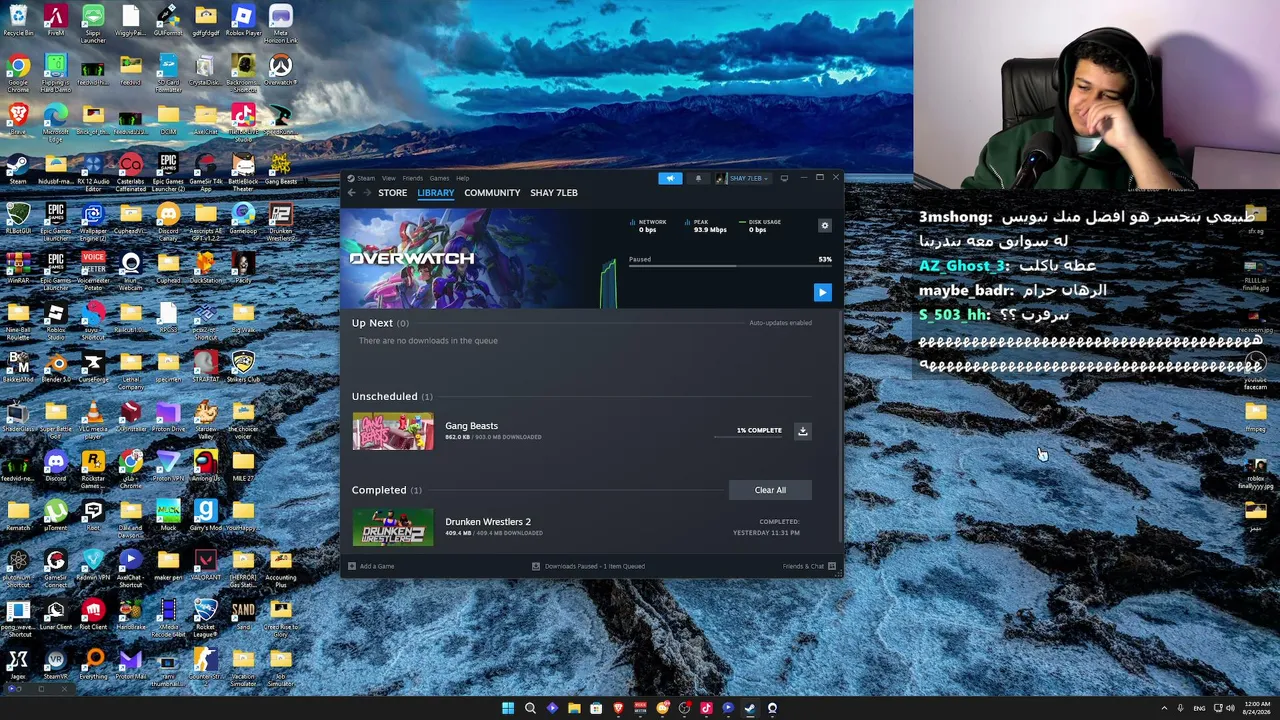Go forward in Steam navigation
Viewport: 1280px width, 720px height.
[366, 193]
